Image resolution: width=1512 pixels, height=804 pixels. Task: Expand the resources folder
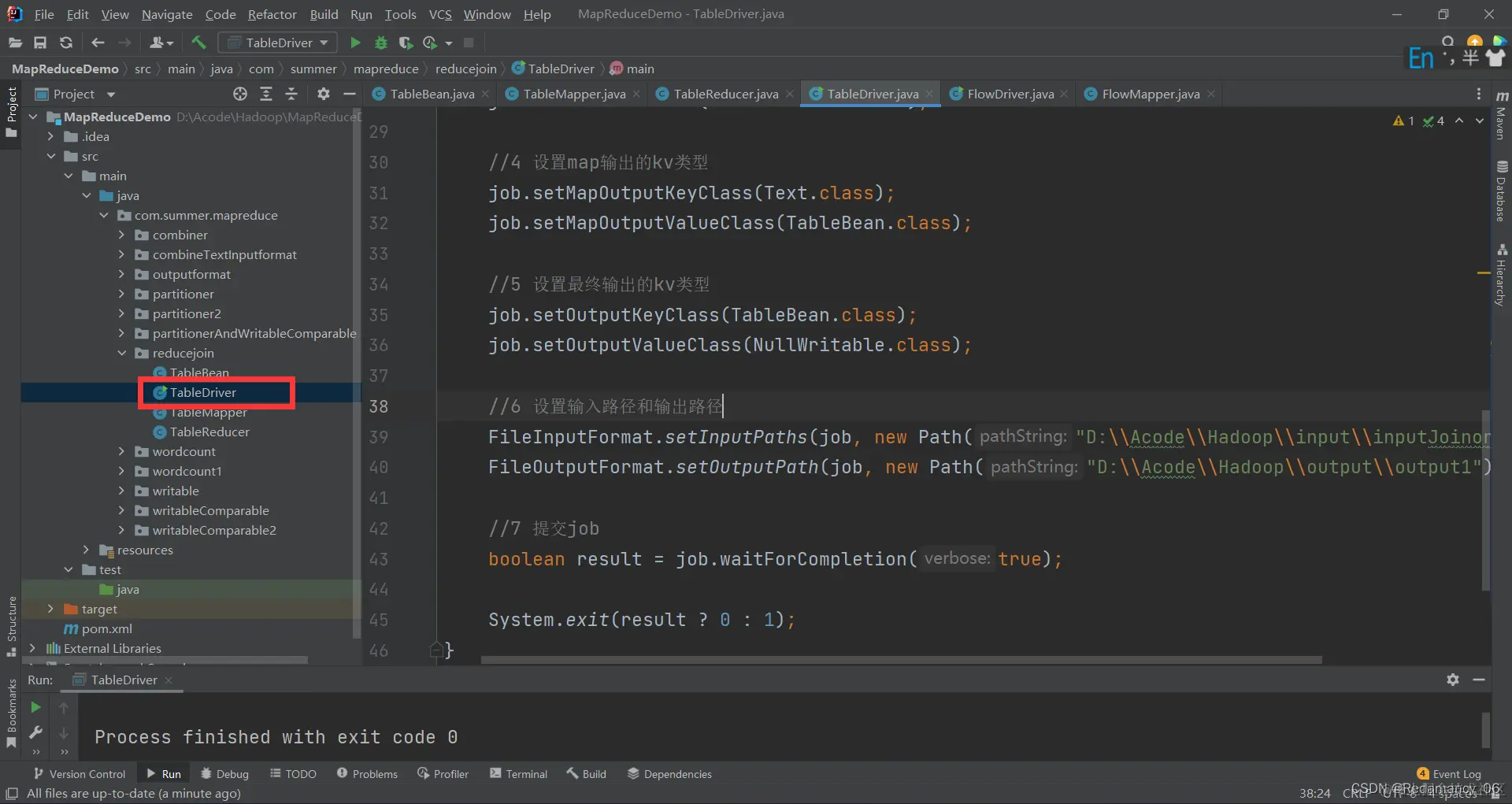87,550
